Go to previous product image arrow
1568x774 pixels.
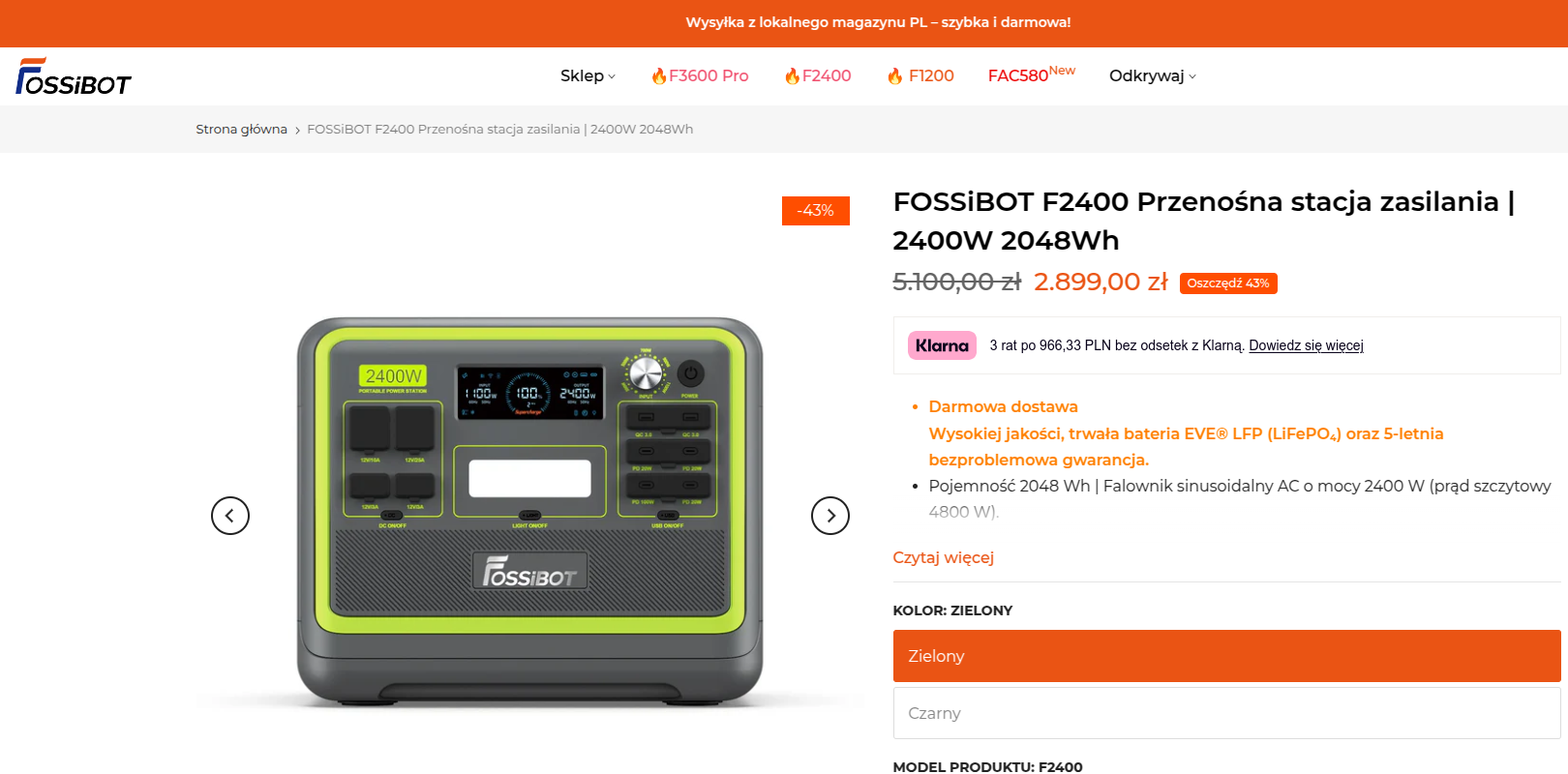(x=230, y=516)
